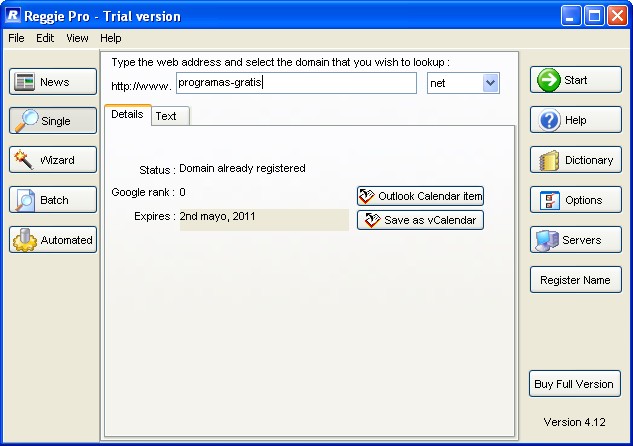
Task: Open Batch lookup mode
Action: tap(53, 199)
